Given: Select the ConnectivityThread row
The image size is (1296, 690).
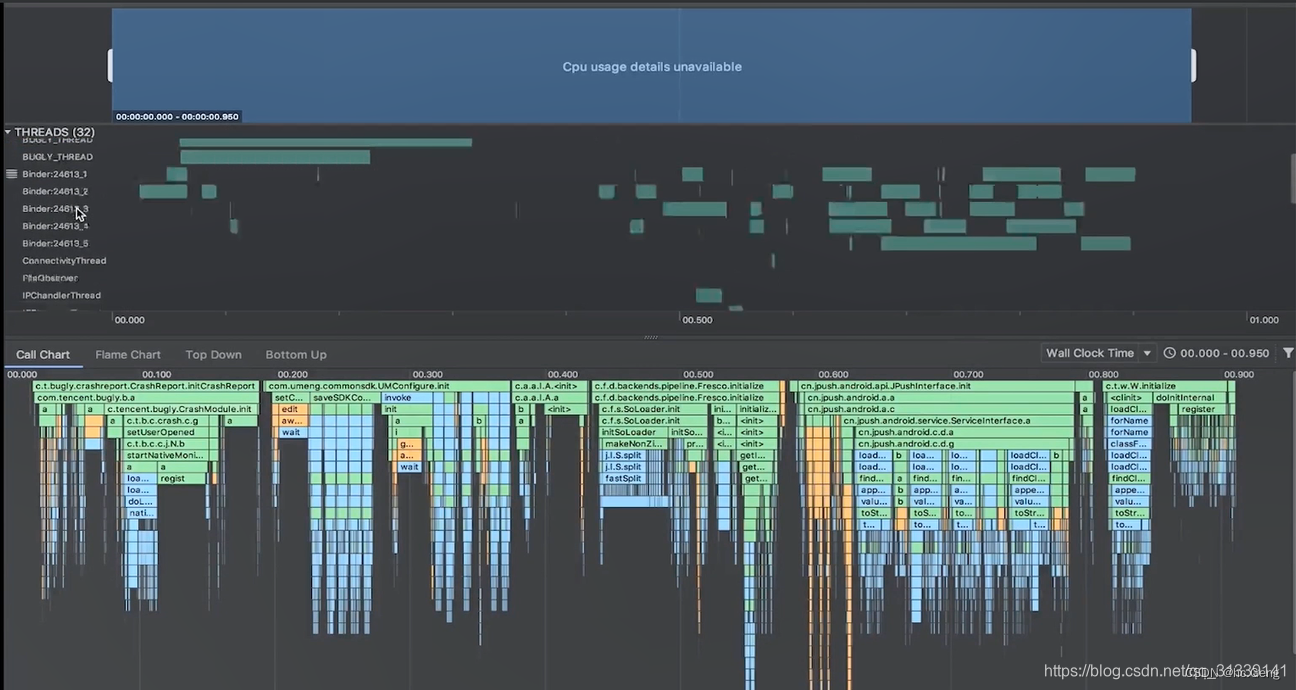Looking at the screenshot, I should pos(64,261).
